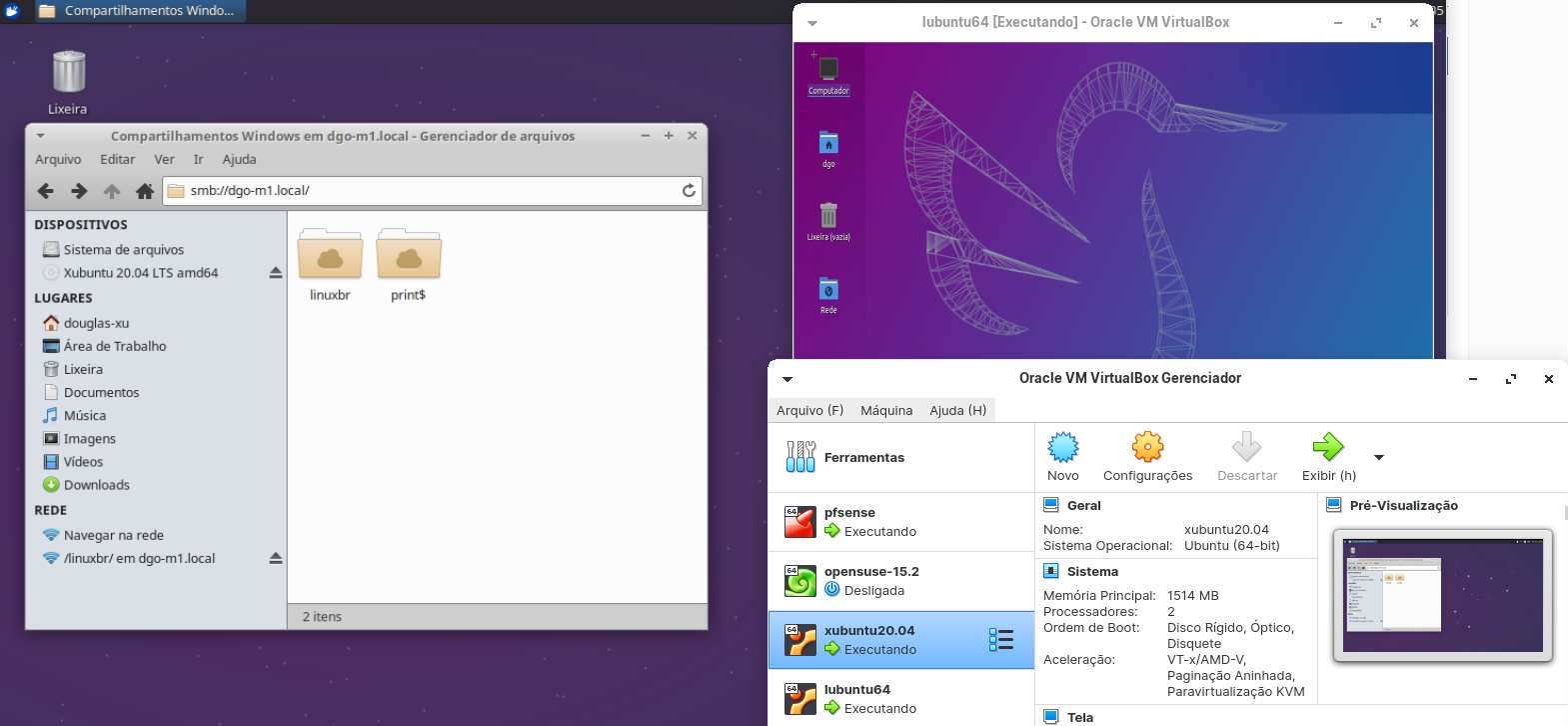Click Exibir (h) to show the VM
Viewport: 1568px width, 726px height.
click(x=1329, y=457)
